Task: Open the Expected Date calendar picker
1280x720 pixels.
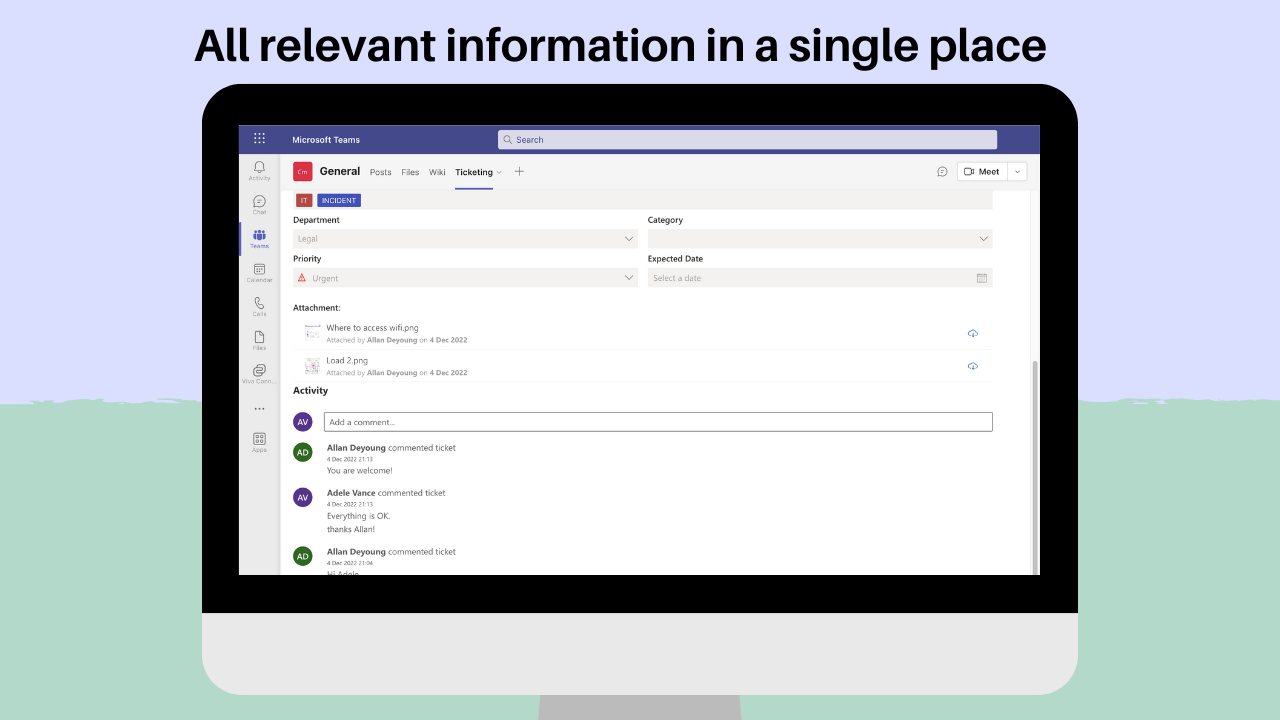Action: (982, 277)
